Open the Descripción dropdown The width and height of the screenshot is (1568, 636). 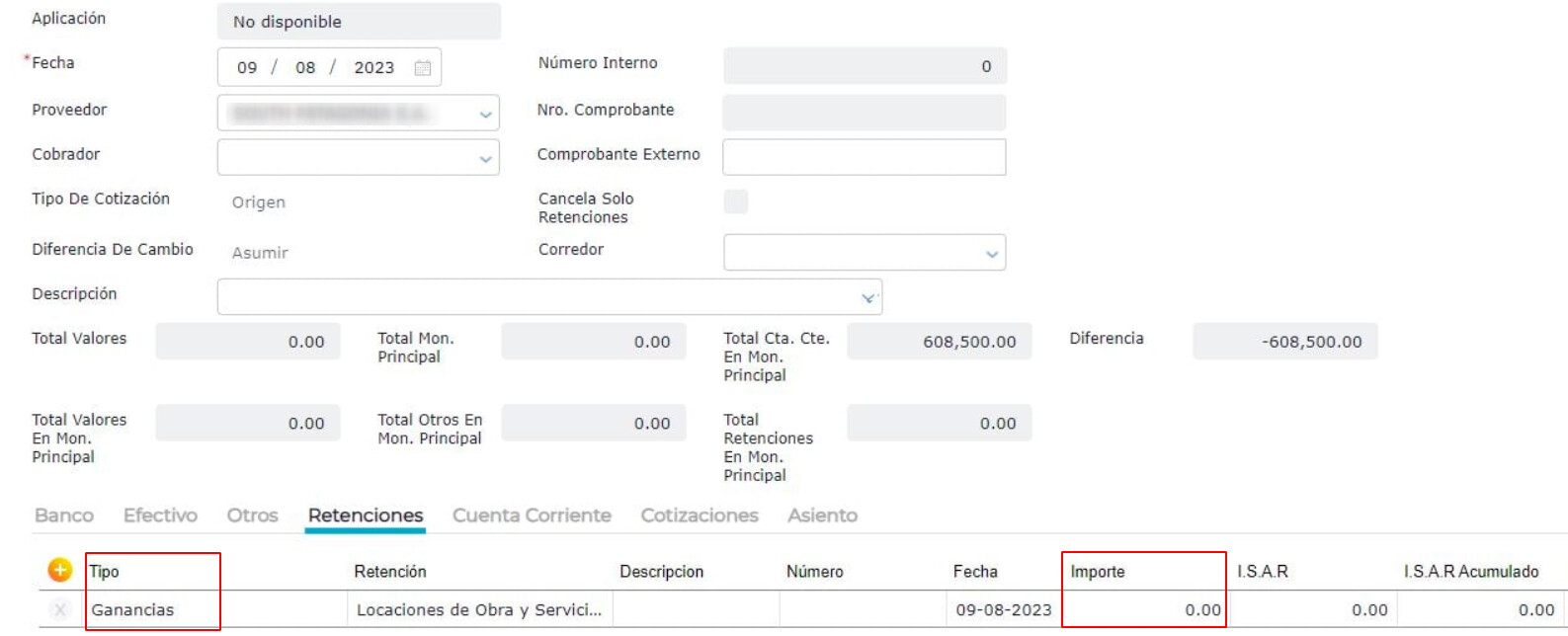[868, 297]
